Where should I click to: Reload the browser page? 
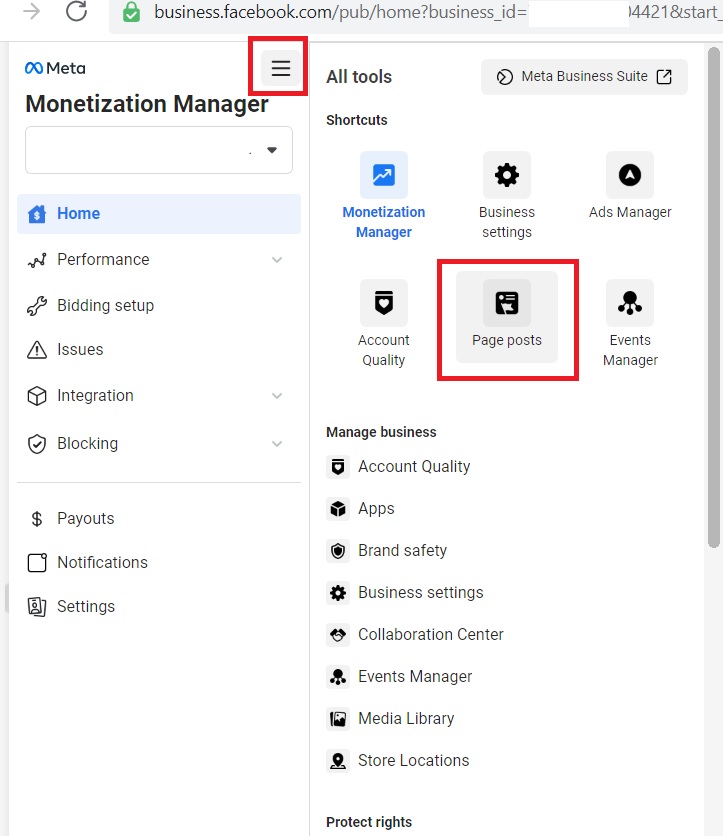pyautogui.click(x=76, y=11)
